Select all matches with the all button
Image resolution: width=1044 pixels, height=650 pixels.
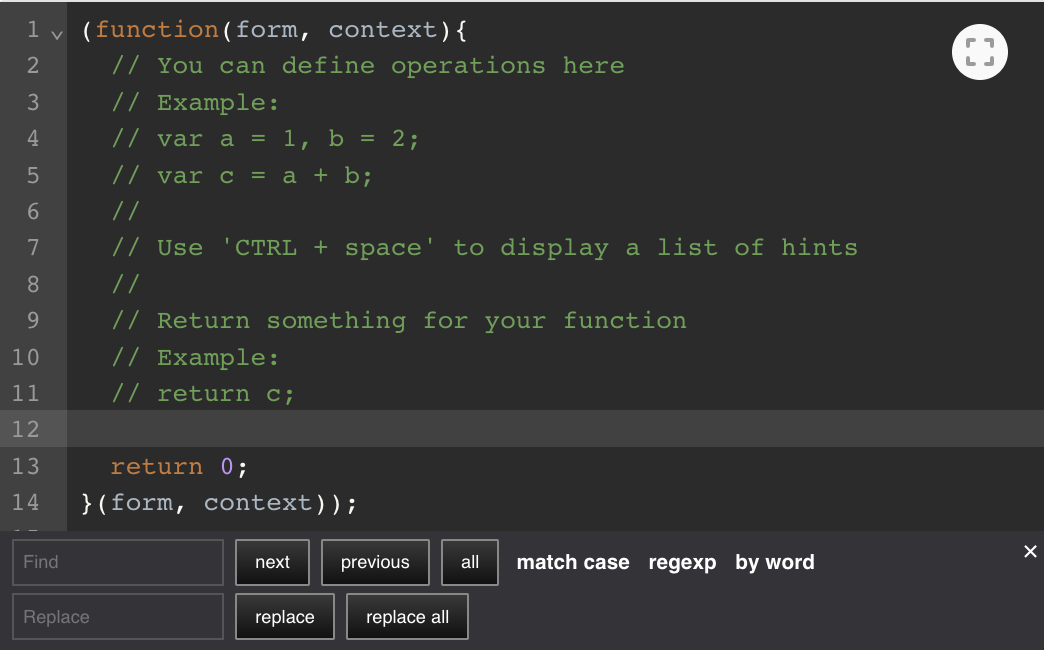(470, 562)
